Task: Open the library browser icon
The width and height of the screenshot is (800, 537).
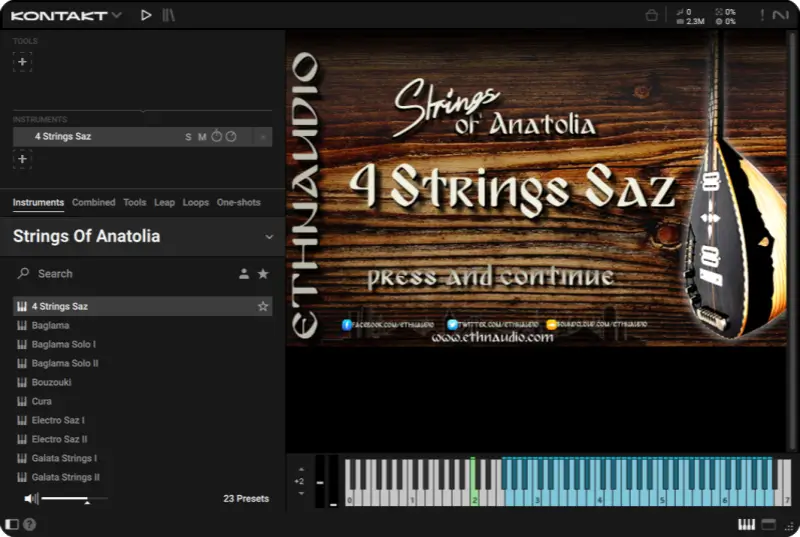Action: tap(169, 15)
